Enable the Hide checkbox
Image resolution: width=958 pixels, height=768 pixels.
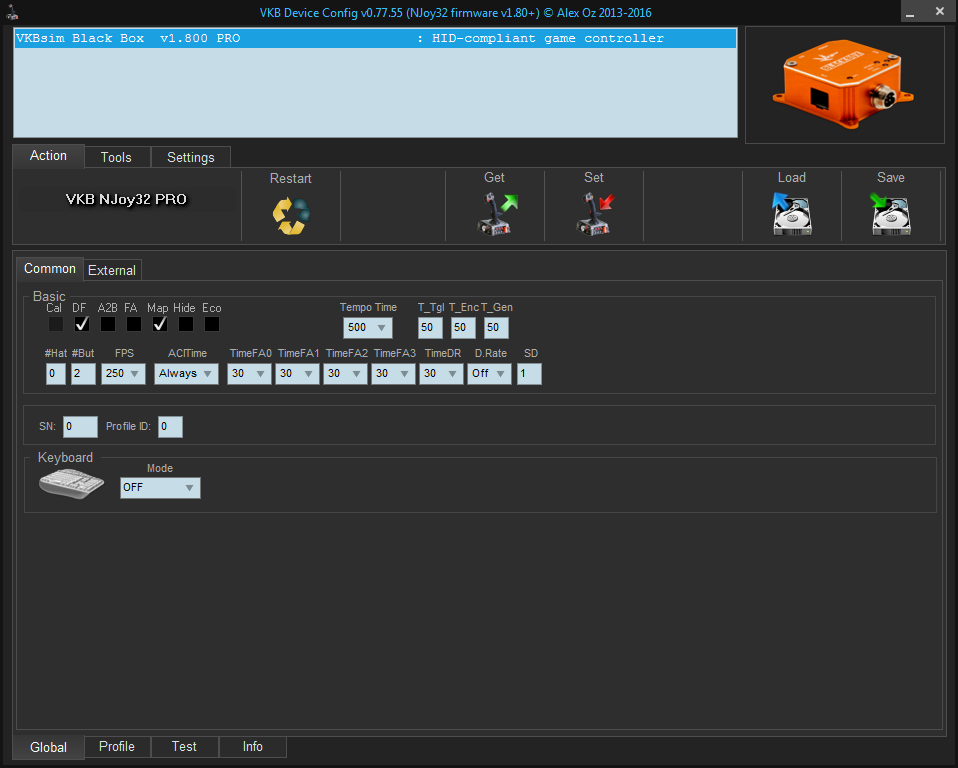click(x=186, y=324)
